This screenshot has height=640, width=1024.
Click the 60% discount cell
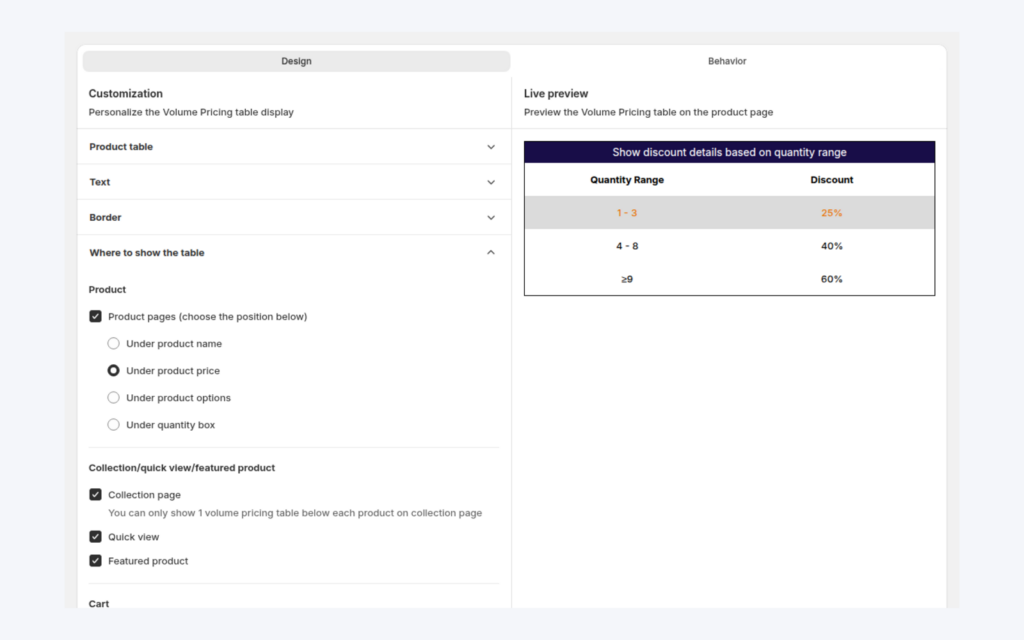pos(831,279)
